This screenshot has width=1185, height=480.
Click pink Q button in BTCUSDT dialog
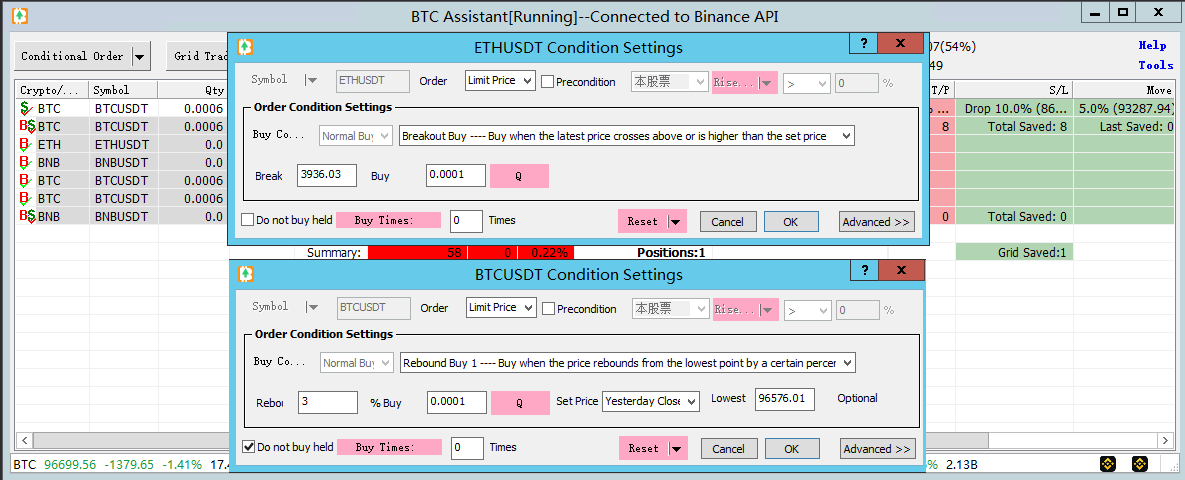(520, 402)
